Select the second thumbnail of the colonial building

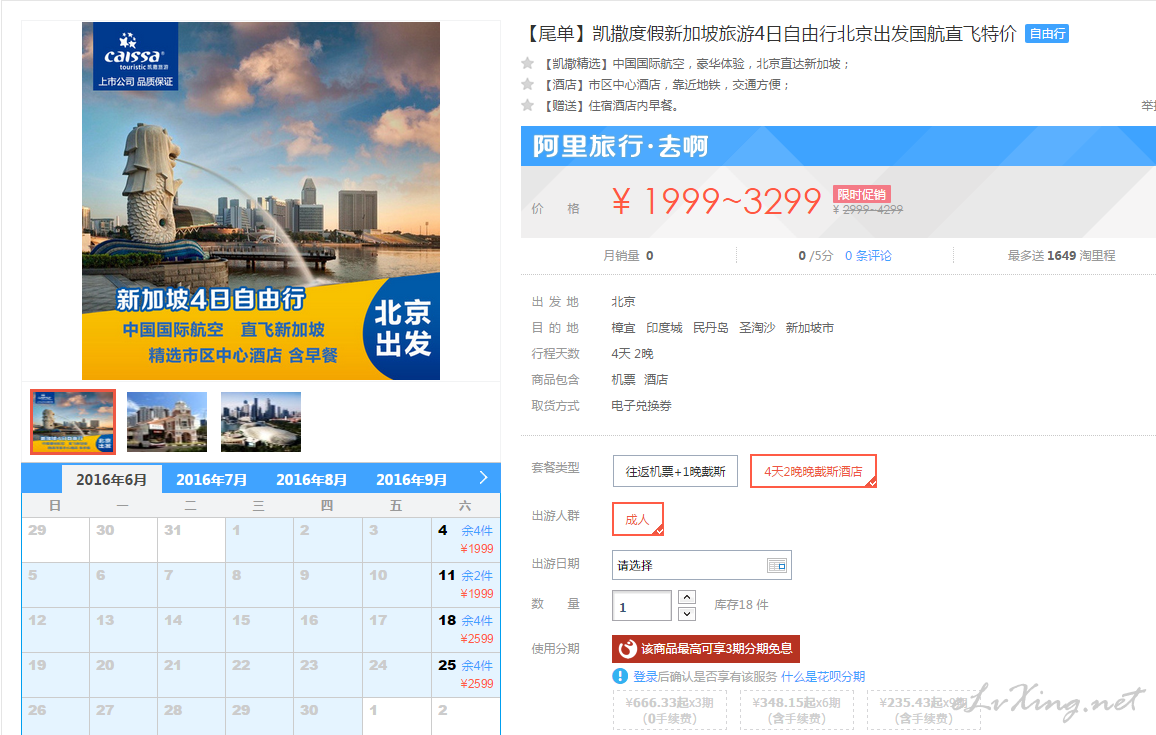click(167, 422)
